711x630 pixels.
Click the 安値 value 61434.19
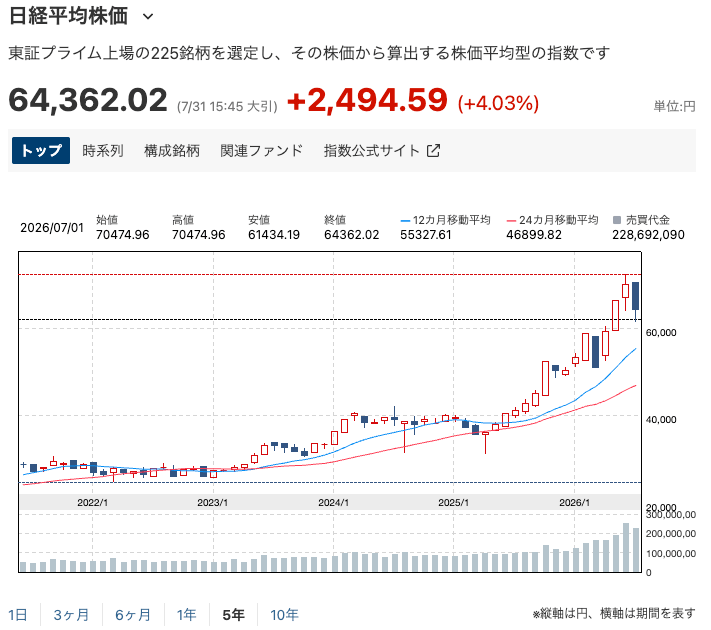274,235
